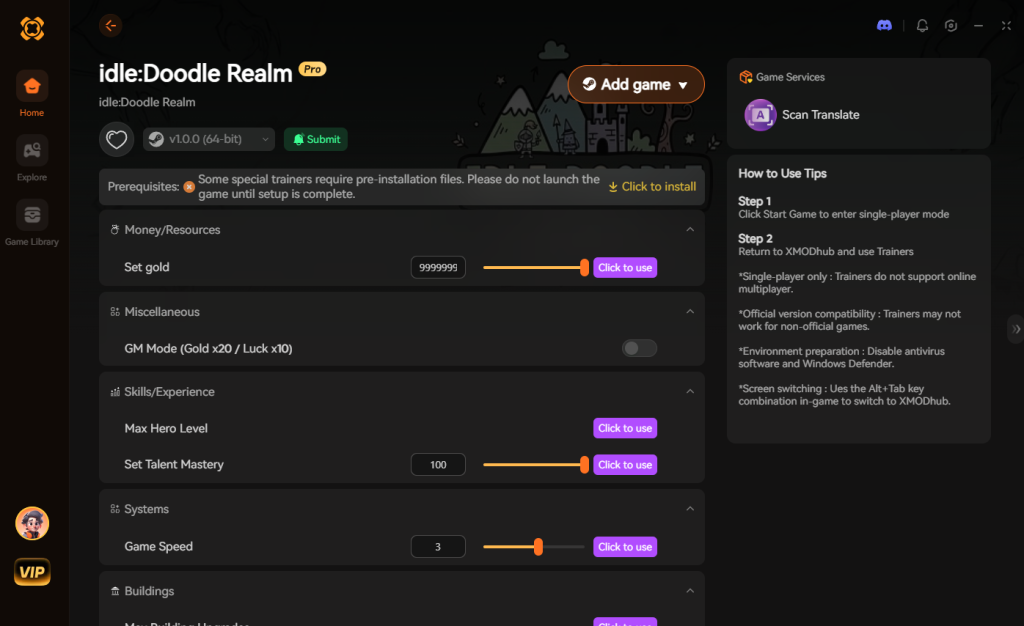Open the v1.0.0 (64-bit) version dropdown
This screenshot has width=1024, height=626.
pyautogui.click(x=208, y=139)
